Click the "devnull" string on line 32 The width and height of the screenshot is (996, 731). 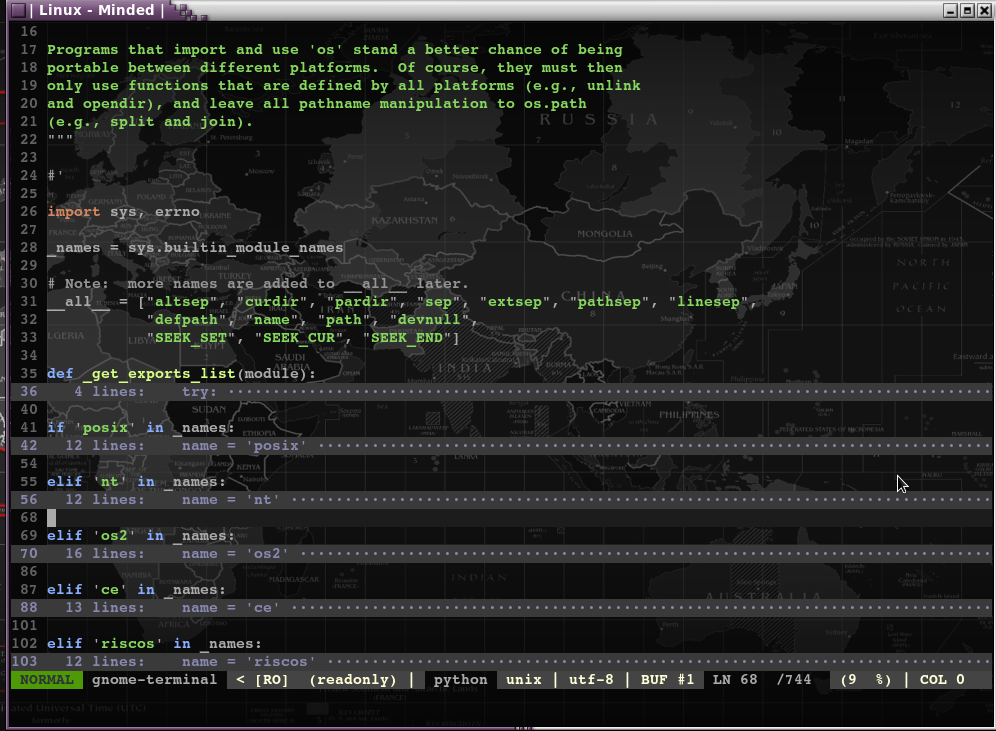[429, 319]
